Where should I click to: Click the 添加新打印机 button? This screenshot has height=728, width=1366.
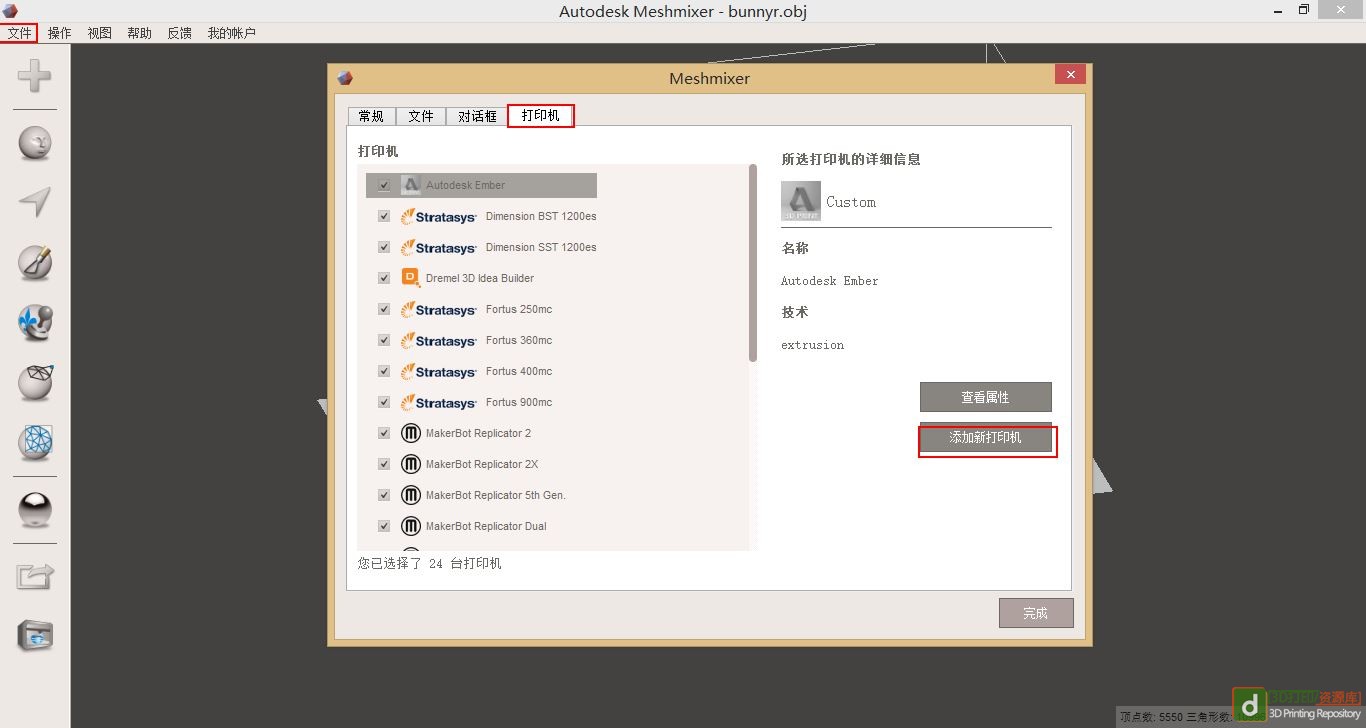pos(986,438)
